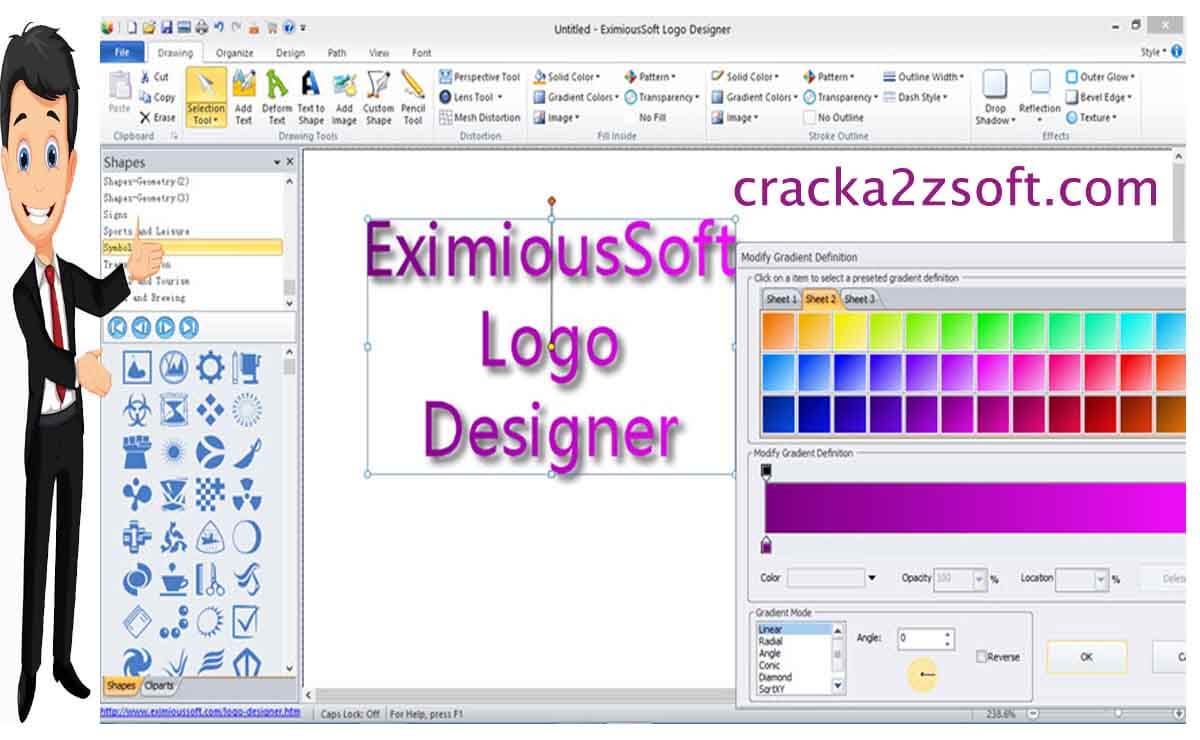Activate the Deform Text tool
The height and width of the screenshot is (740, 1200).
tap(277, 98)
